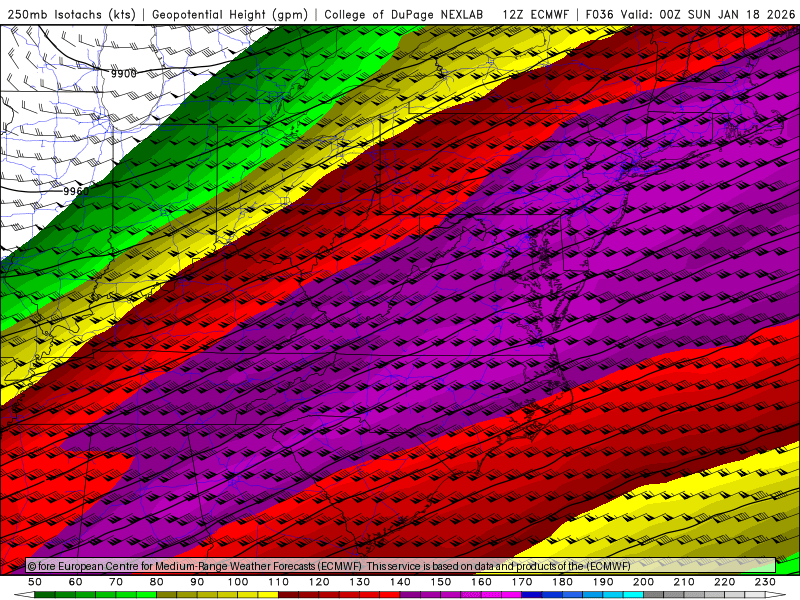Click the 50 label on the color scale
The image size is (800, 600).
35,582
